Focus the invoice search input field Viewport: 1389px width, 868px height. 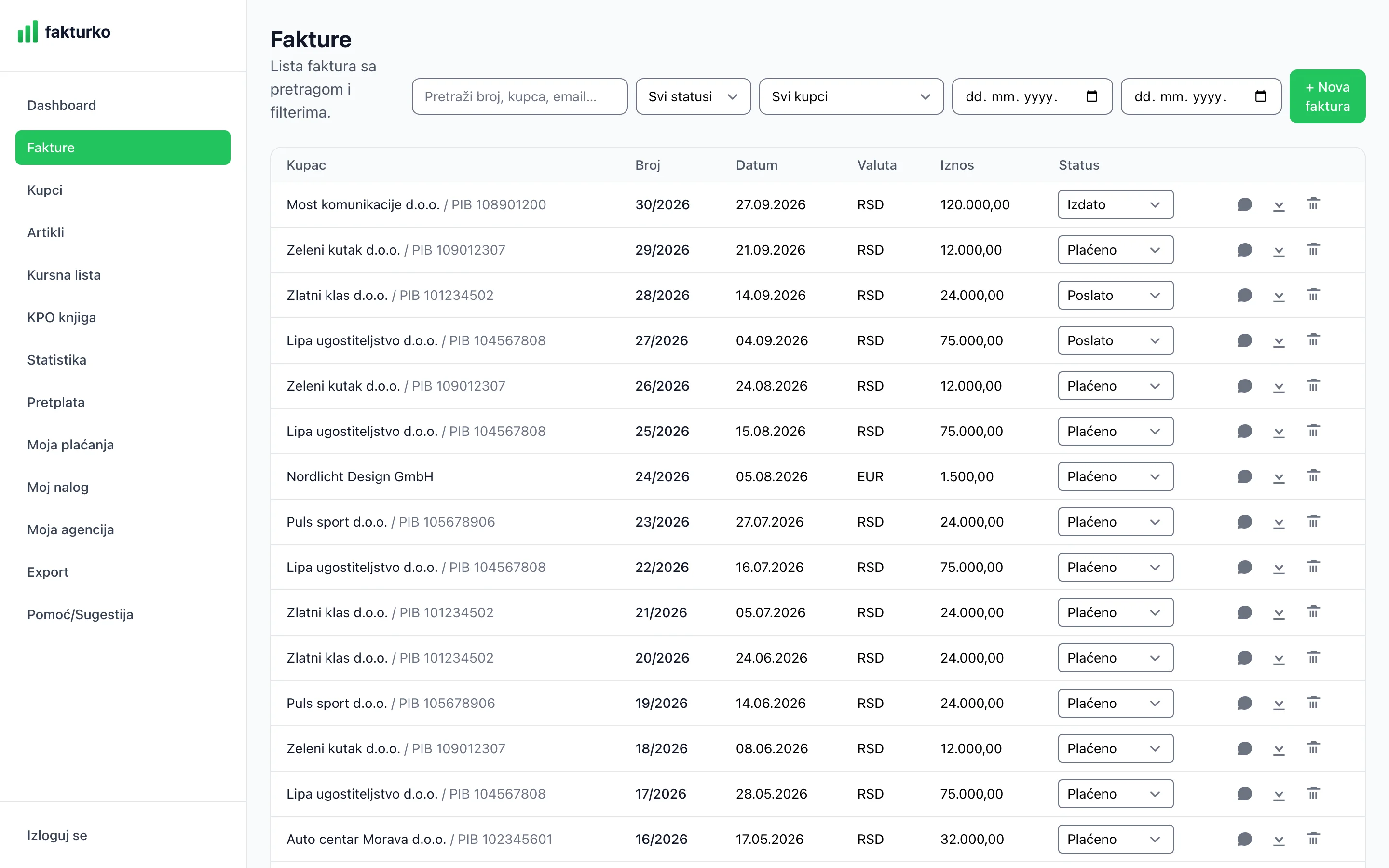pyautogui.click(x=519, y=96)
